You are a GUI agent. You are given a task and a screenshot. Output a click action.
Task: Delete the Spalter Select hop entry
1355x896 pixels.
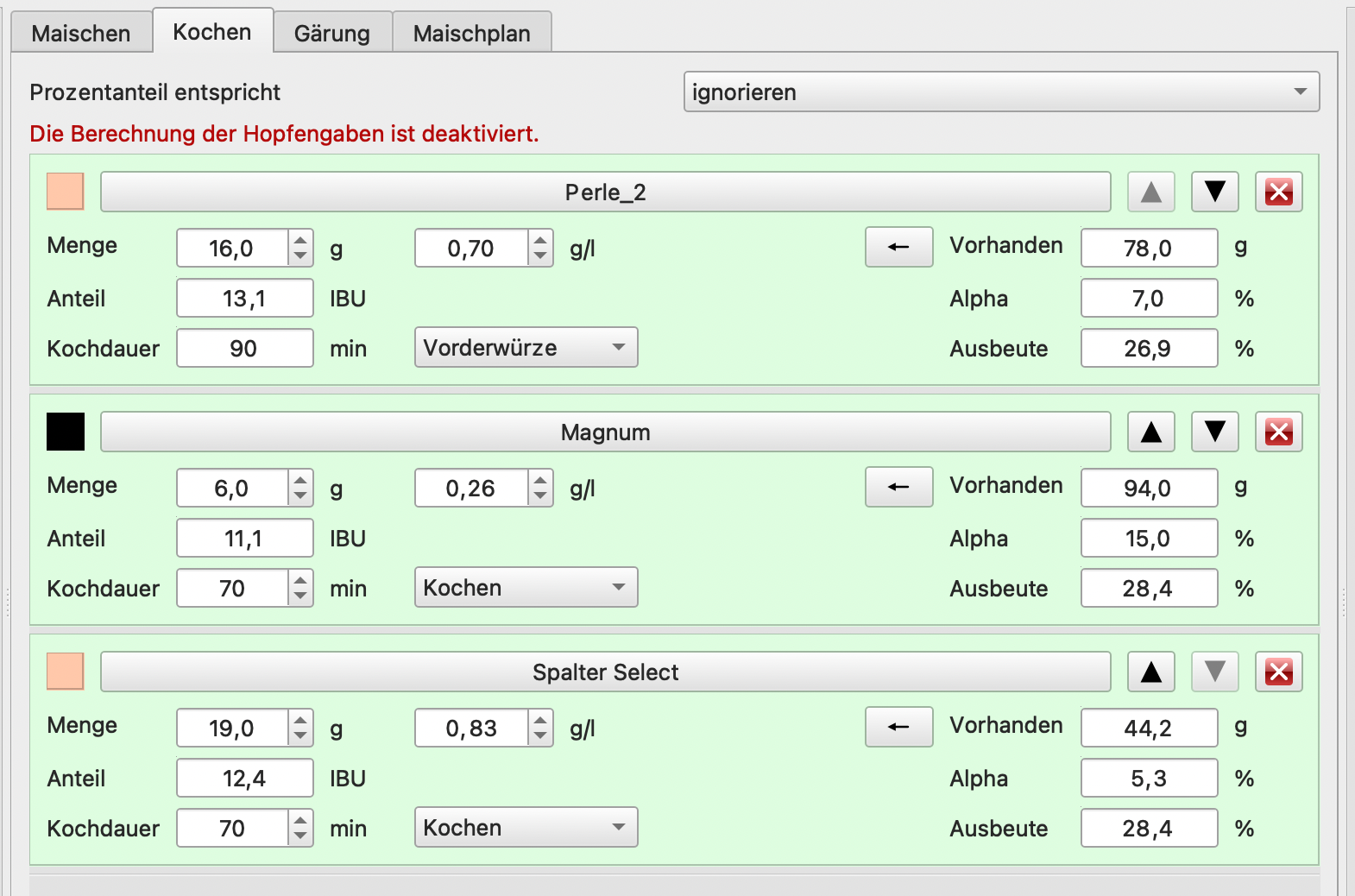[1278, 672]
